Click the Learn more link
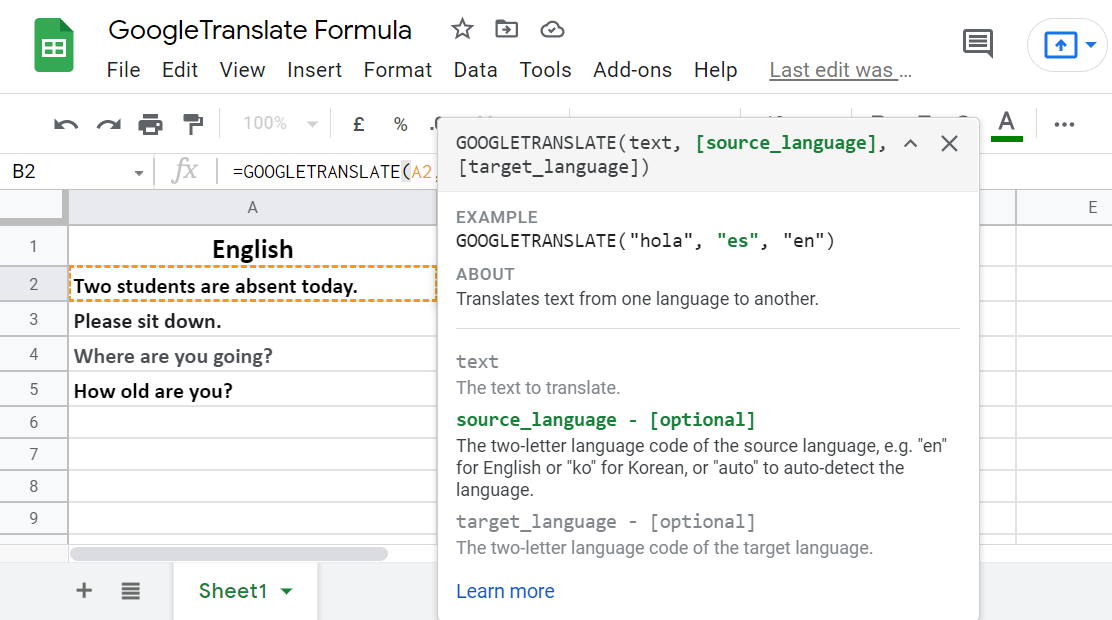The width and height of the screenshot is (1112, 620). [505, 591]
